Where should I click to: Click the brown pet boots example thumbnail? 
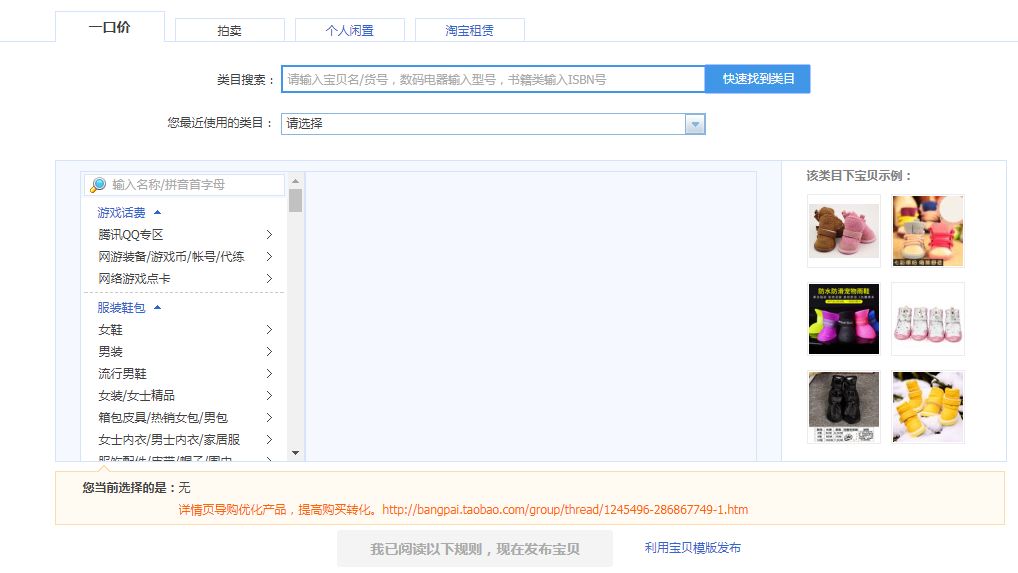click(844, 231)
